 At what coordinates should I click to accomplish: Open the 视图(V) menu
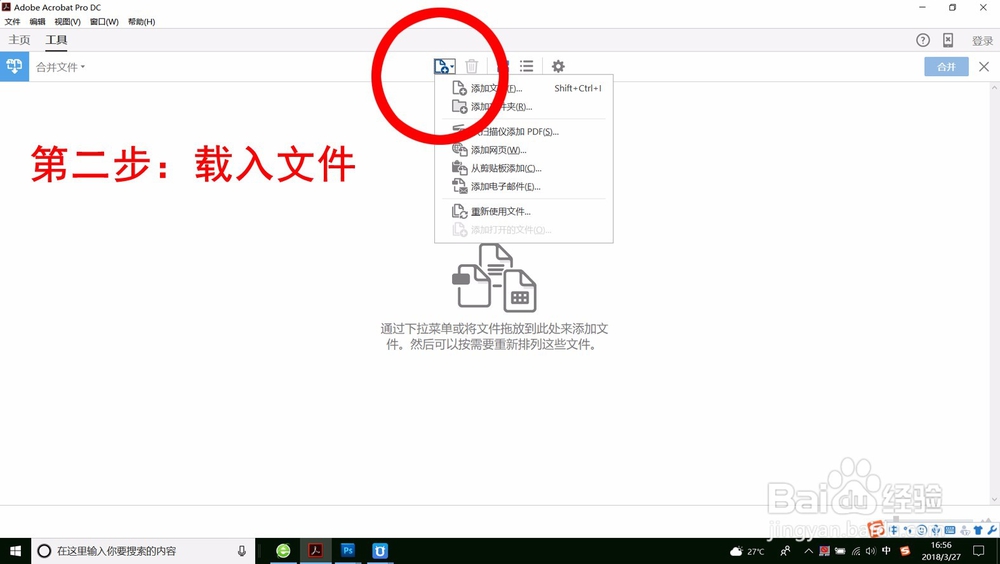pyautogui.click(x=67, y=22)
